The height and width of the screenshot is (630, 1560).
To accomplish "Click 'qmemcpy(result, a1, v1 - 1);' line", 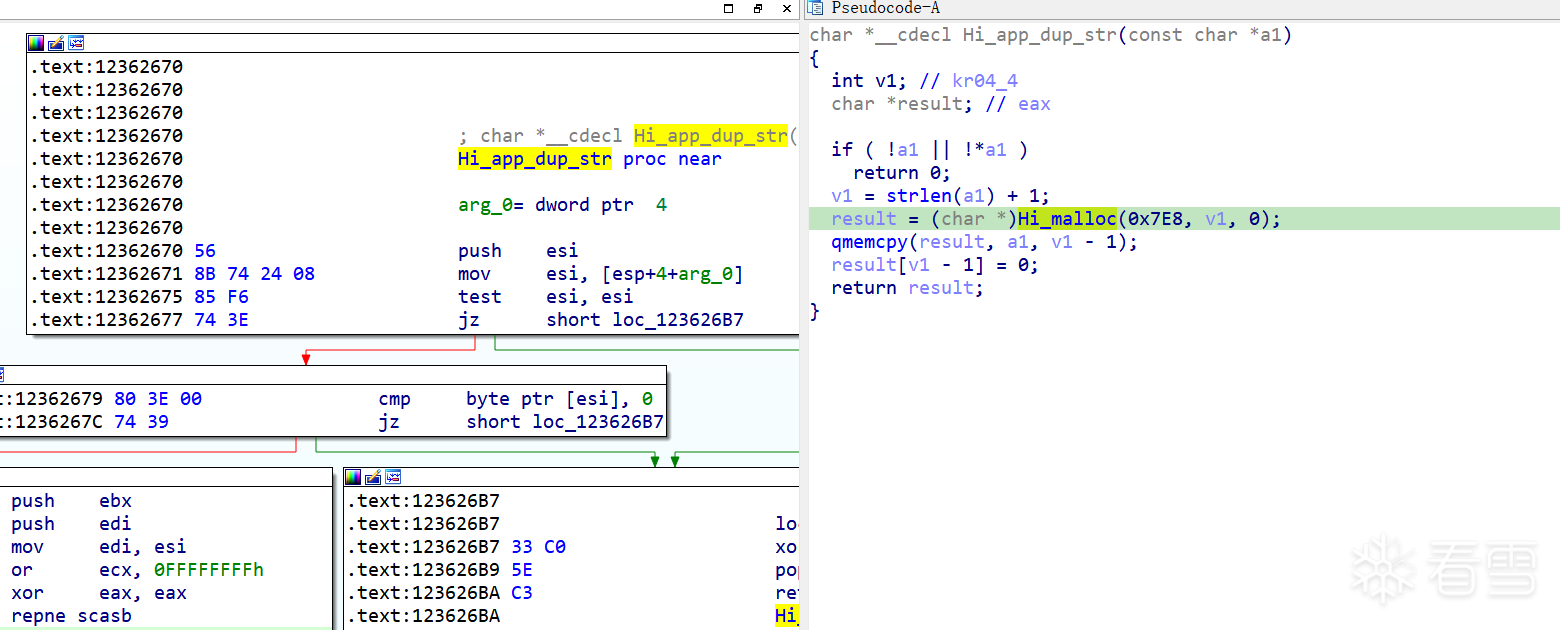I will click(985, 242).
